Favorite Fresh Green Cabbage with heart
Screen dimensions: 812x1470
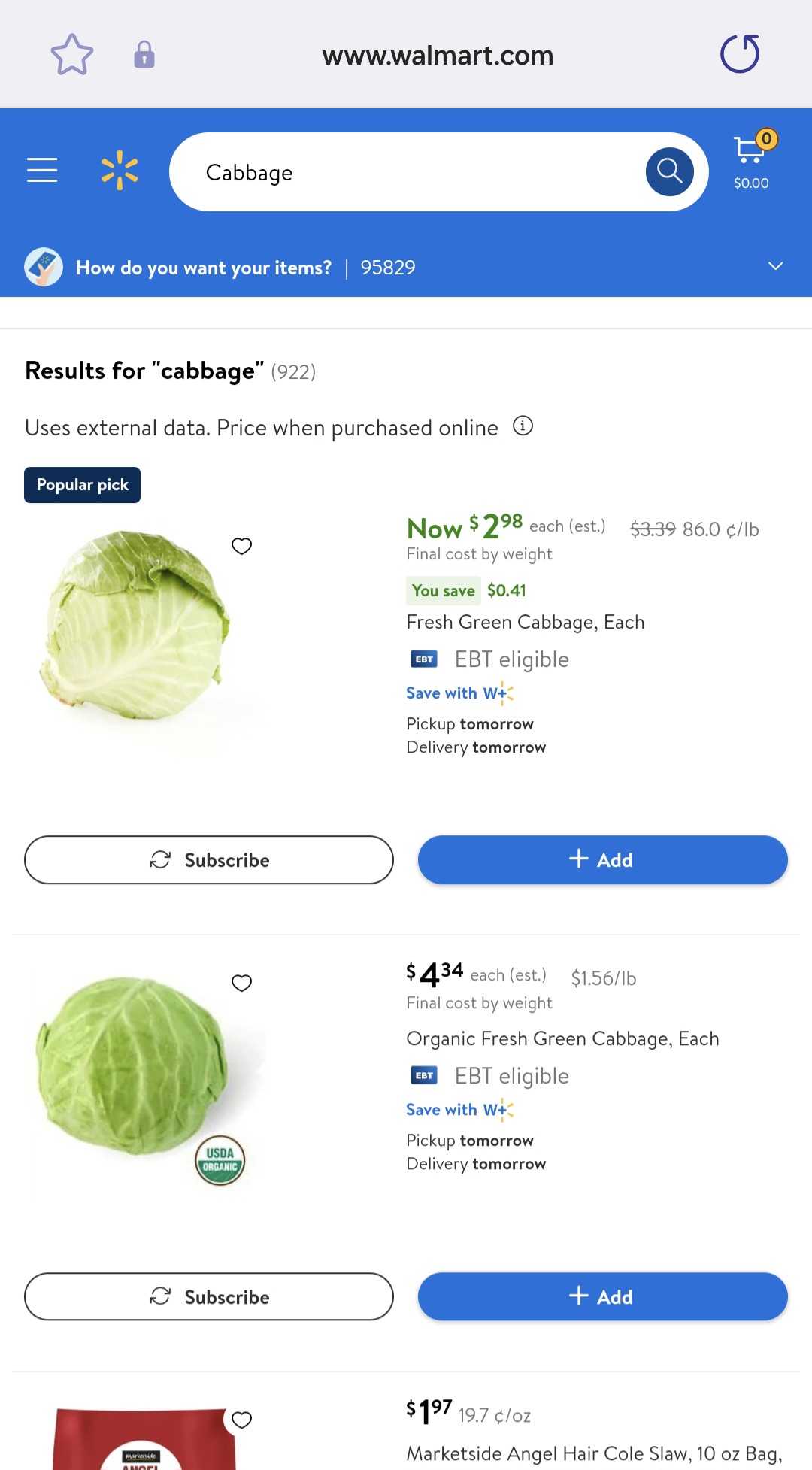pos(241,546)
